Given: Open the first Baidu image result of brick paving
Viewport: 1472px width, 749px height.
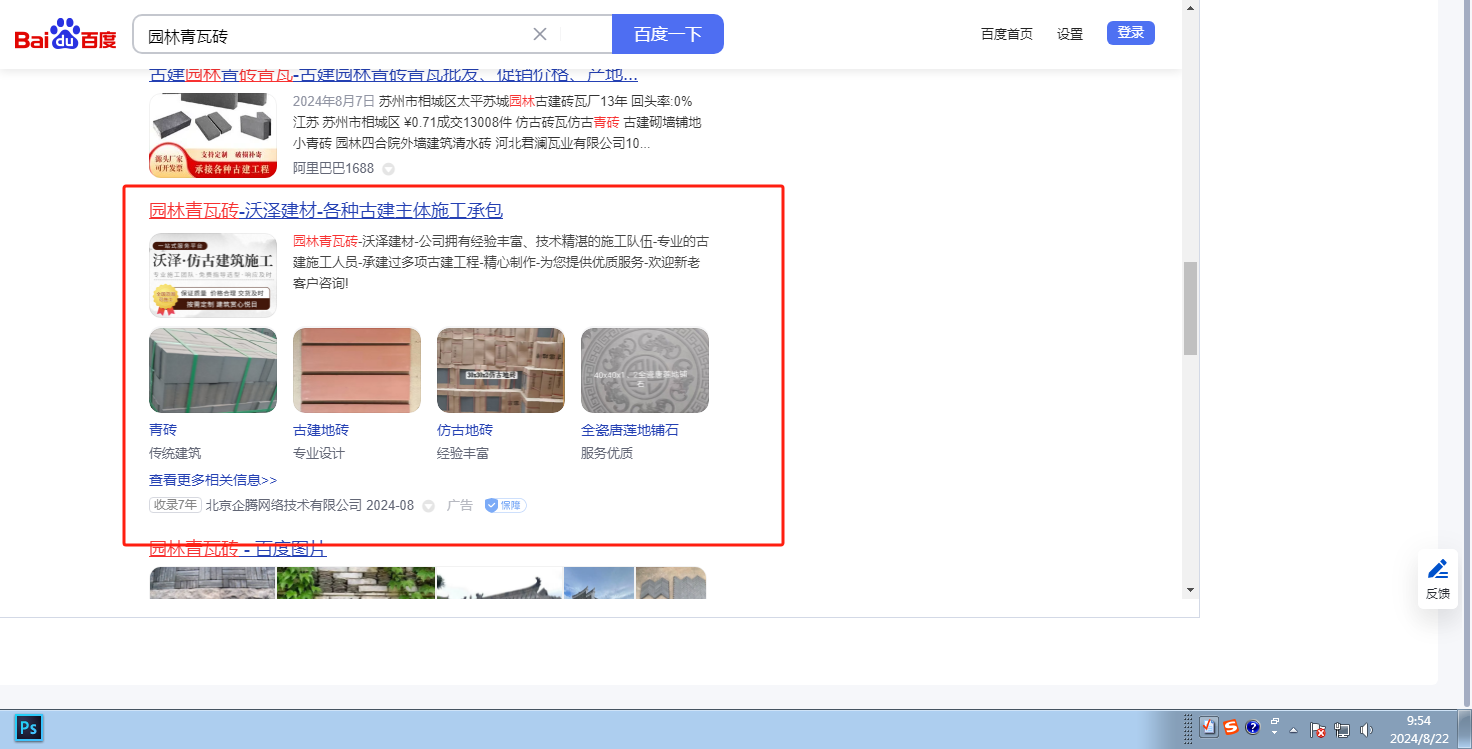Looking at the screenshot, I should click(x=212, y=583).
